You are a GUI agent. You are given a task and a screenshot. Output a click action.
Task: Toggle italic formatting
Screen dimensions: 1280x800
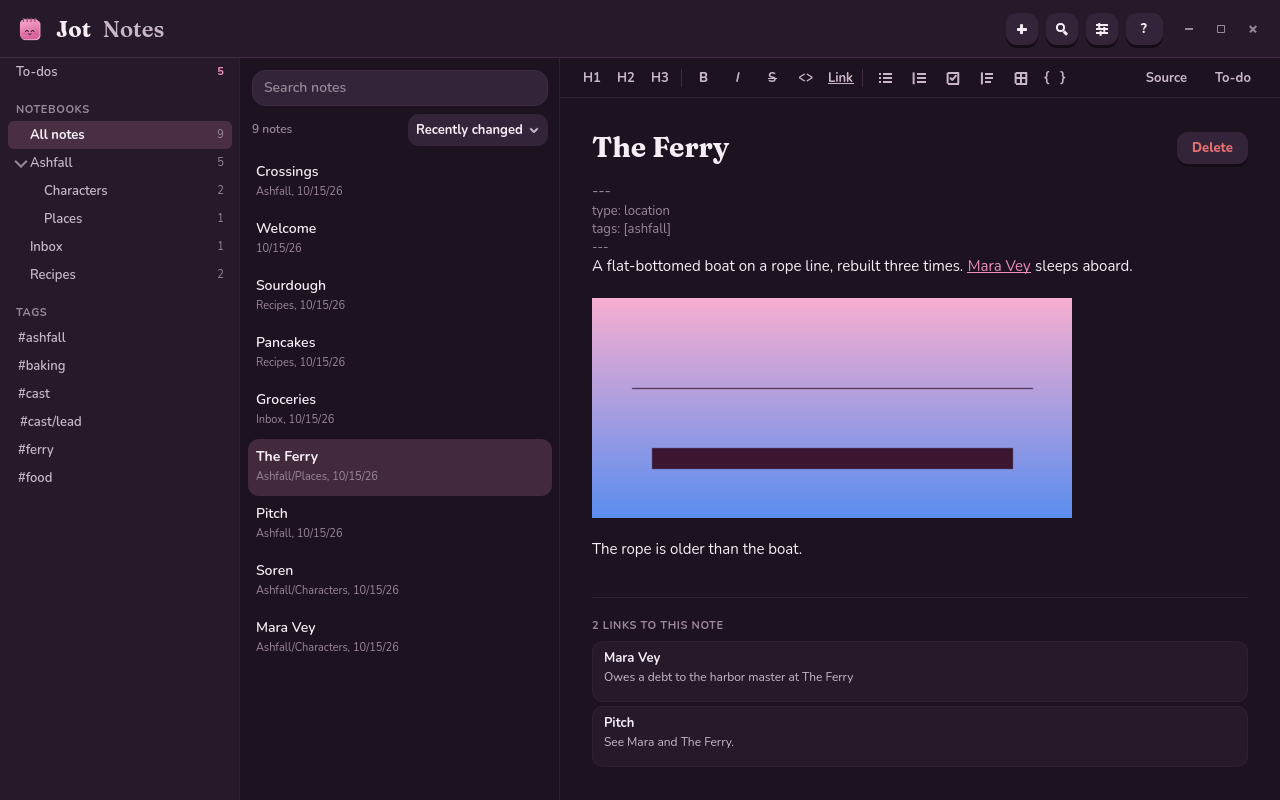point(737,77)
